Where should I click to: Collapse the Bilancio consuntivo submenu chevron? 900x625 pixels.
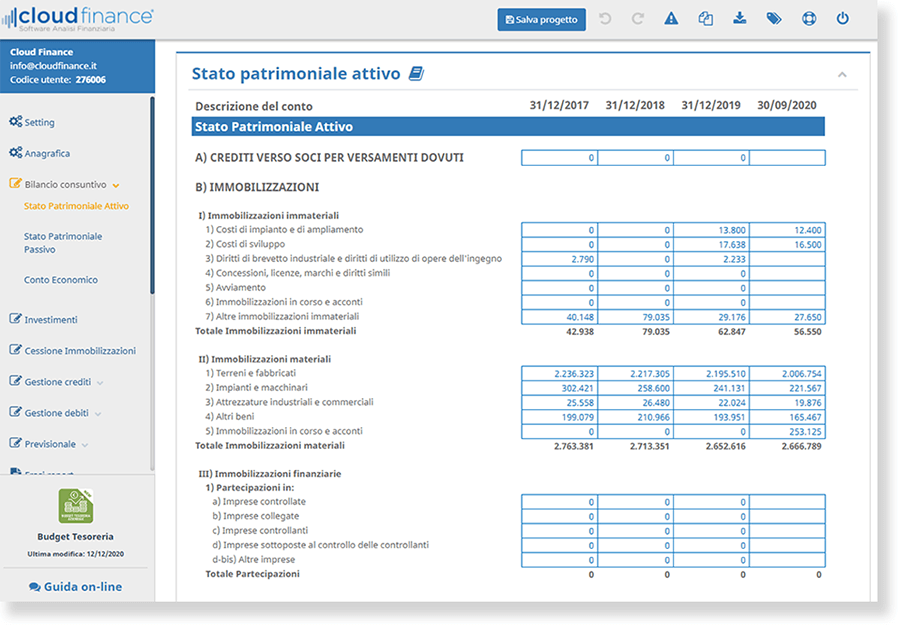(116, 185)
